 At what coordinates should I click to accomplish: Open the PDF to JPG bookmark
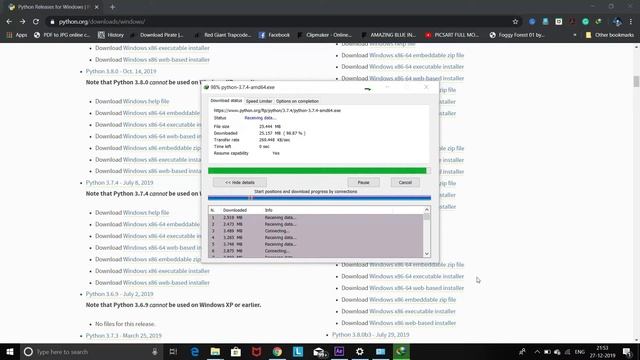pyautogui.click(x=62, y=35)
